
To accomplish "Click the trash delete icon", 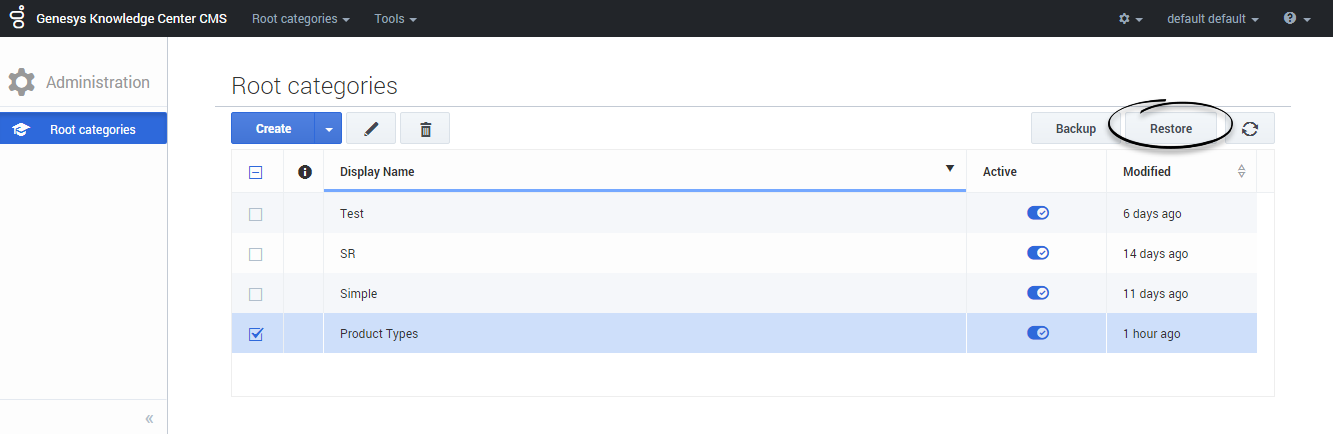I will pos(425,129).
